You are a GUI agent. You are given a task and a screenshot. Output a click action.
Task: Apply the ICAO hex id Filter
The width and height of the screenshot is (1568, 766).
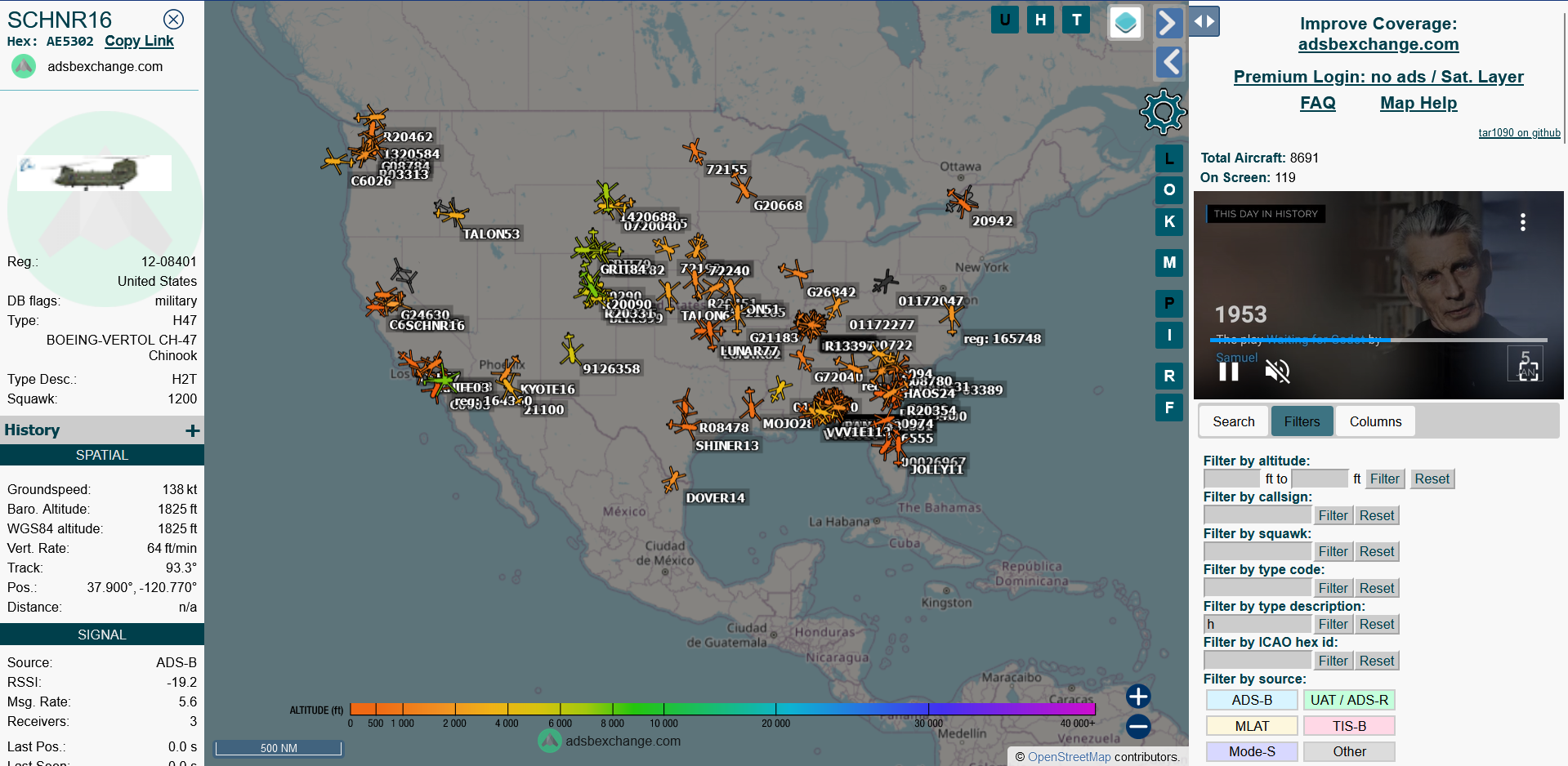click(x=1333, y=661)
